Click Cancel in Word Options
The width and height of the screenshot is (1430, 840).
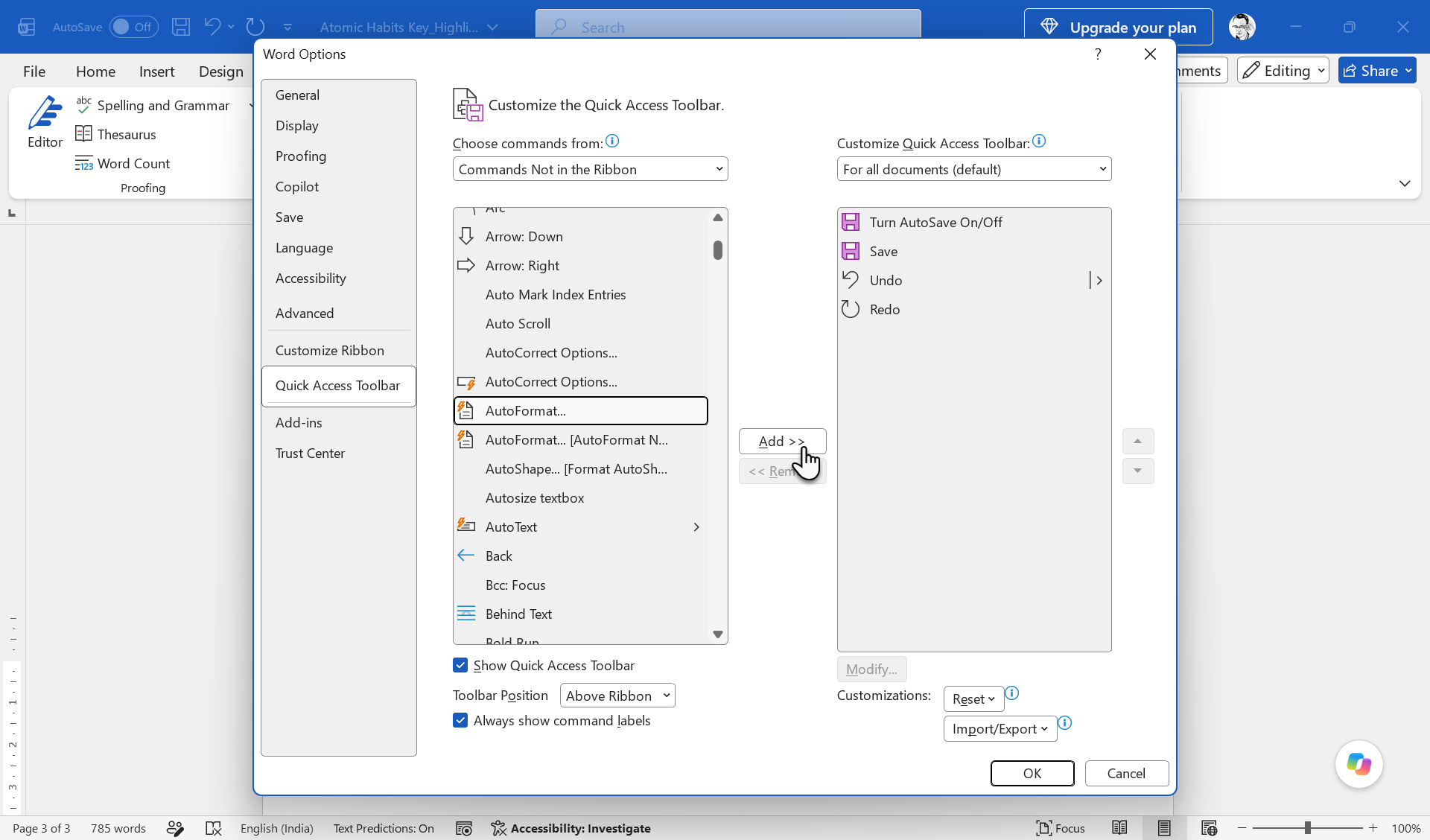(1126, 773)
